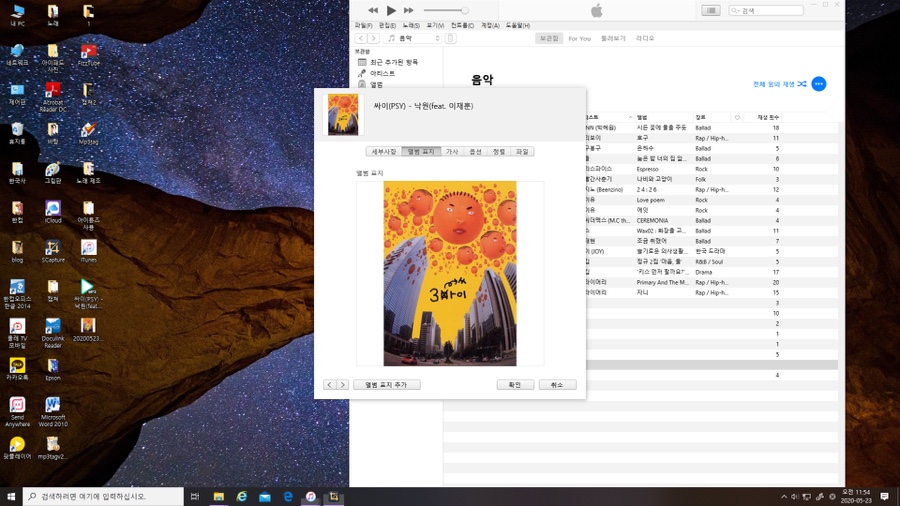Screen dimensions: 900x506
Task: Click the 취소 button
Action: coord(557,385)
